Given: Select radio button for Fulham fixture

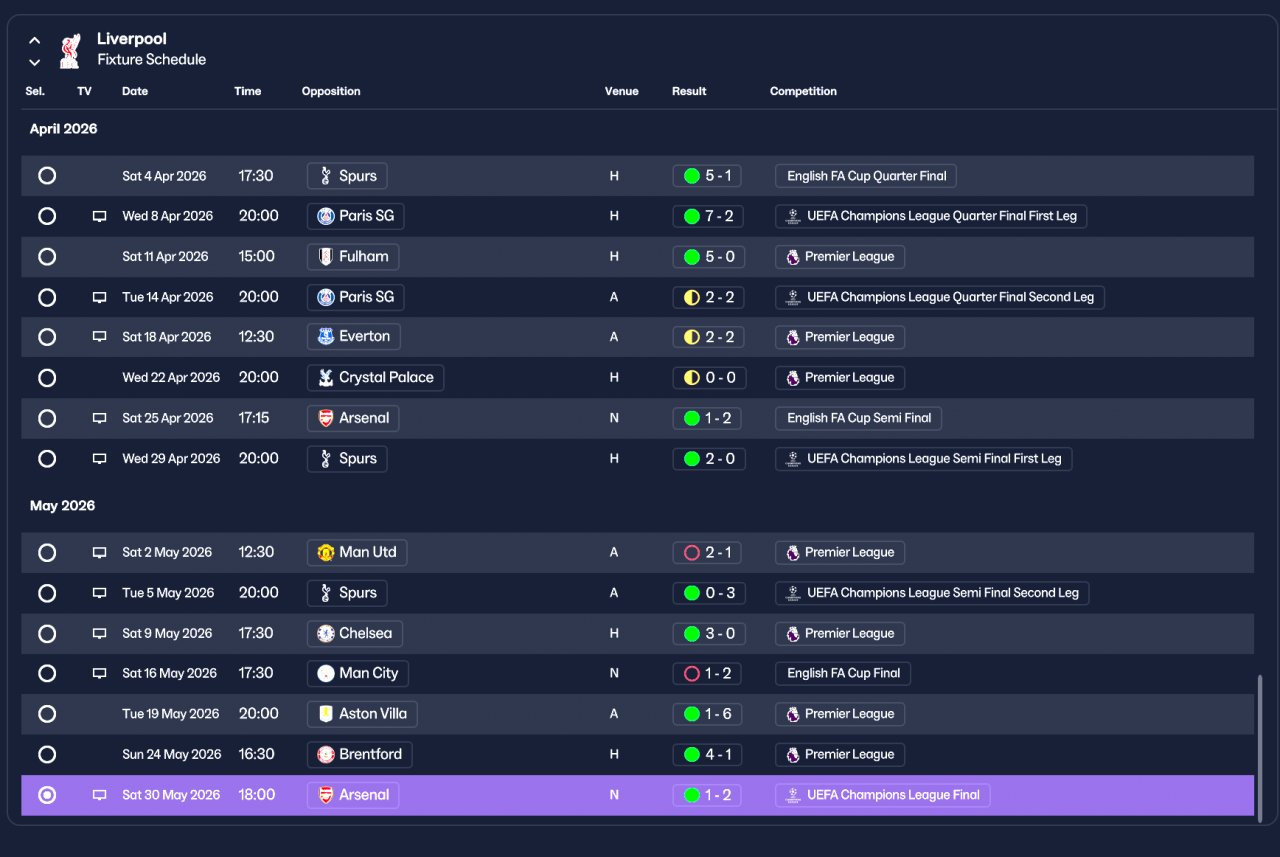Looking at the screenshot, I should (47, 257).
